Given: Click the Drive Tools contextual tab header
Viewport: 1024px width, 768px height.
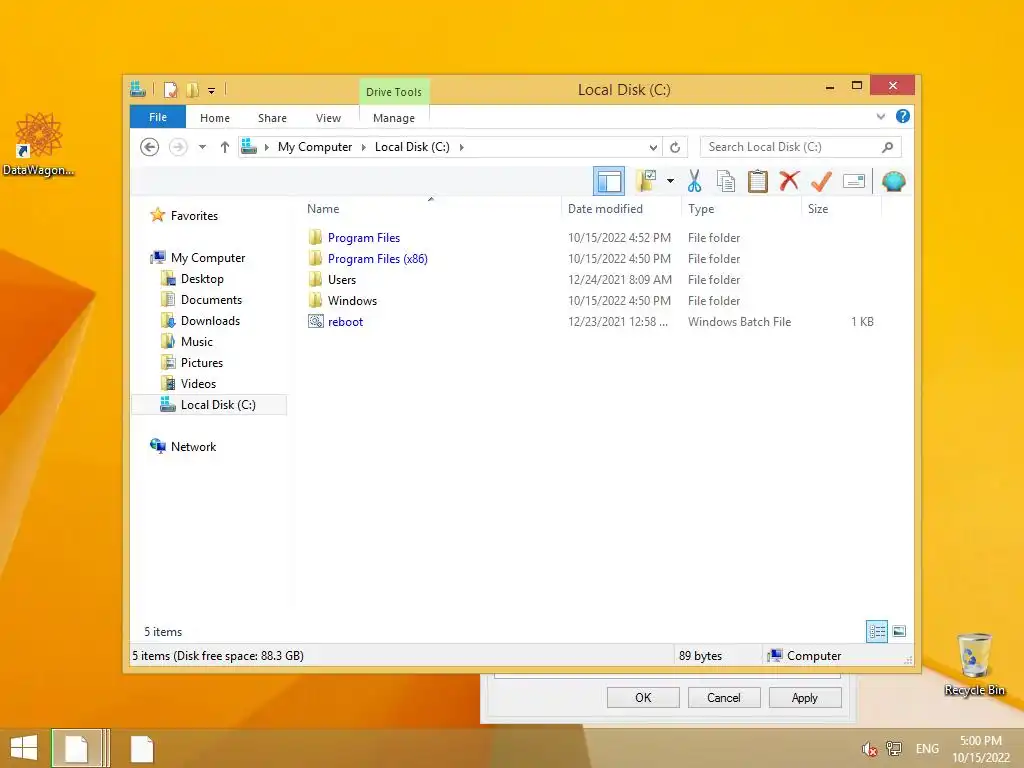Looking at the screenshot, I should pyautogui.click(x=394, y=91).
